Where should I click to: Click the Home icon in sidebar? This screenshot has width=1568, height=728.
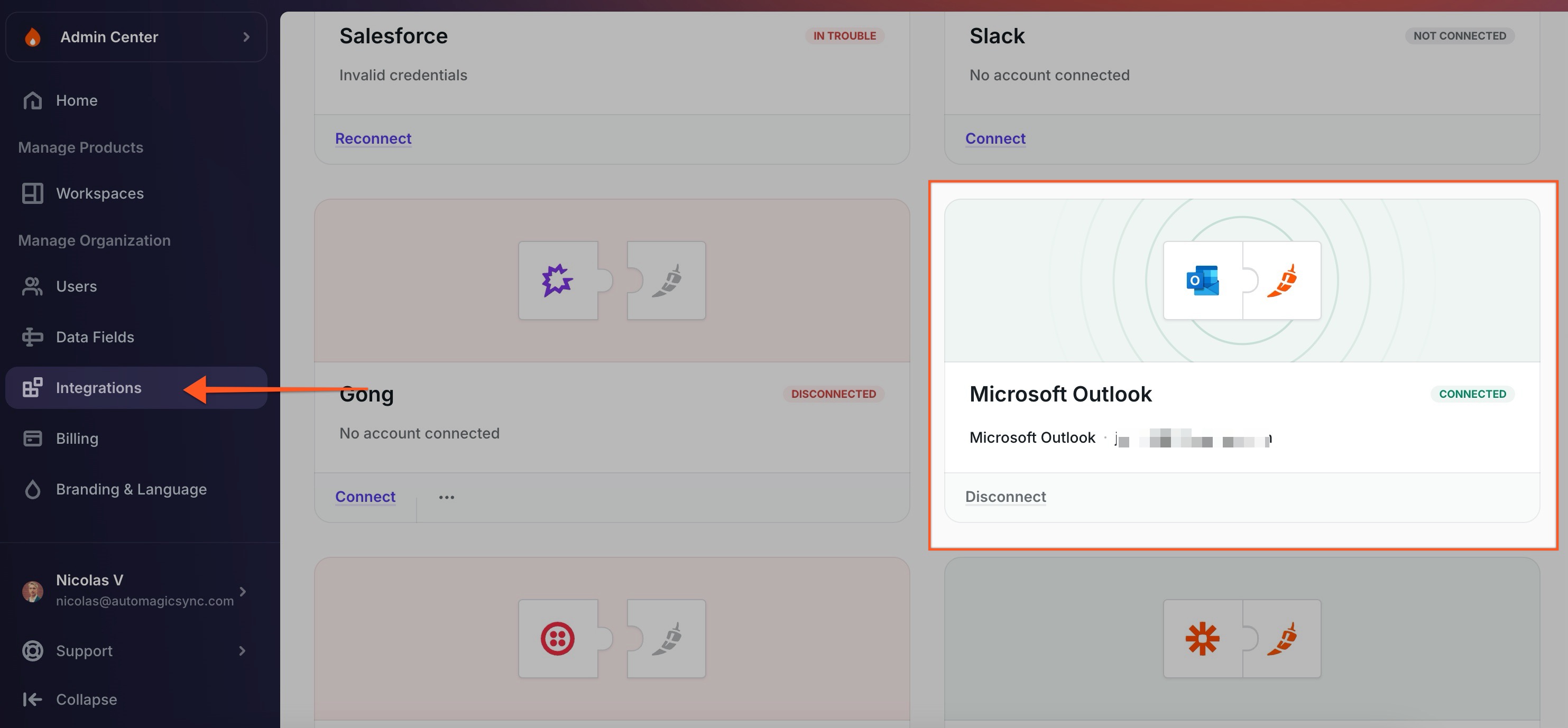[32, 100]
